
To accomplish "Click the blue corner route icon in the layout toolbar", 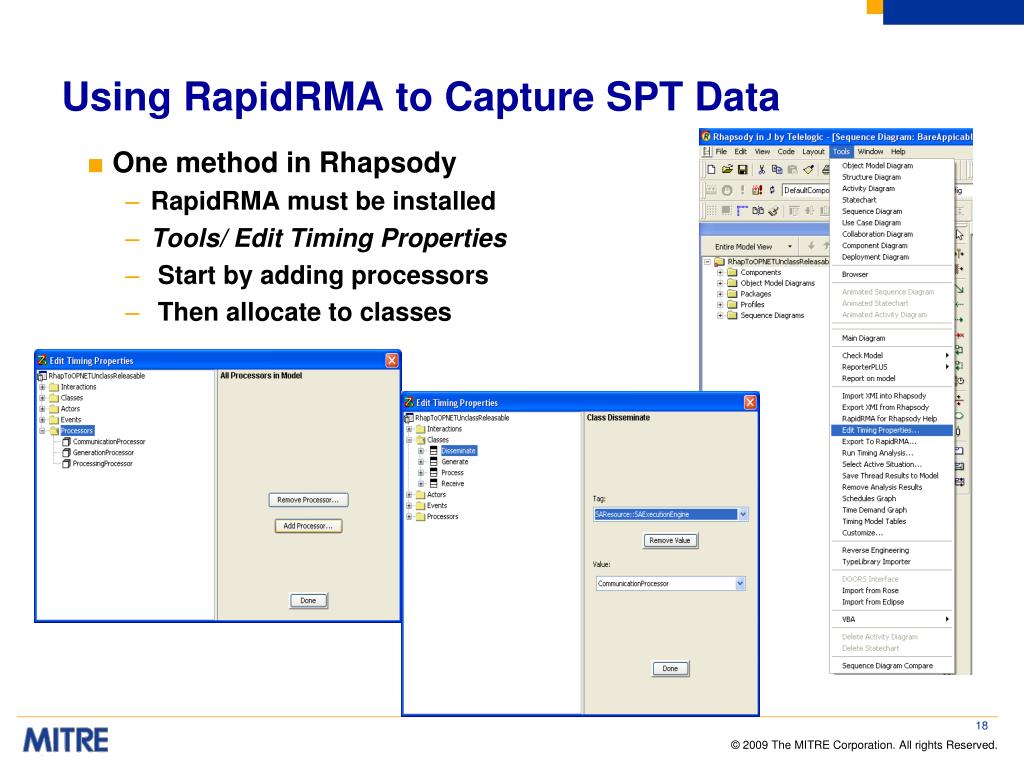I will pos(742,210).
